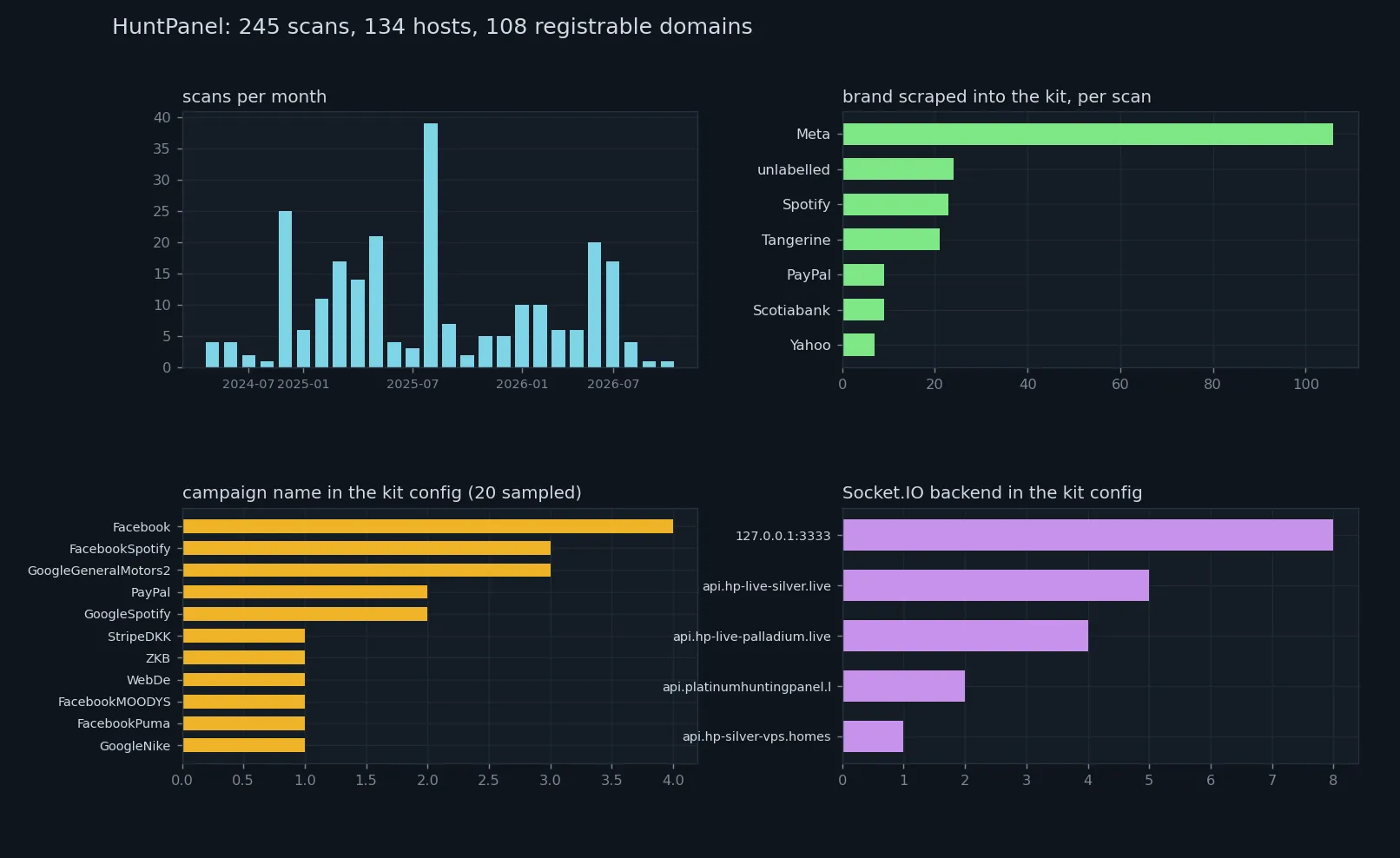This screenshot has height=858, width=1400.
Task: Click the GoogleNike campaign bar
Action: tap(244, 745)
